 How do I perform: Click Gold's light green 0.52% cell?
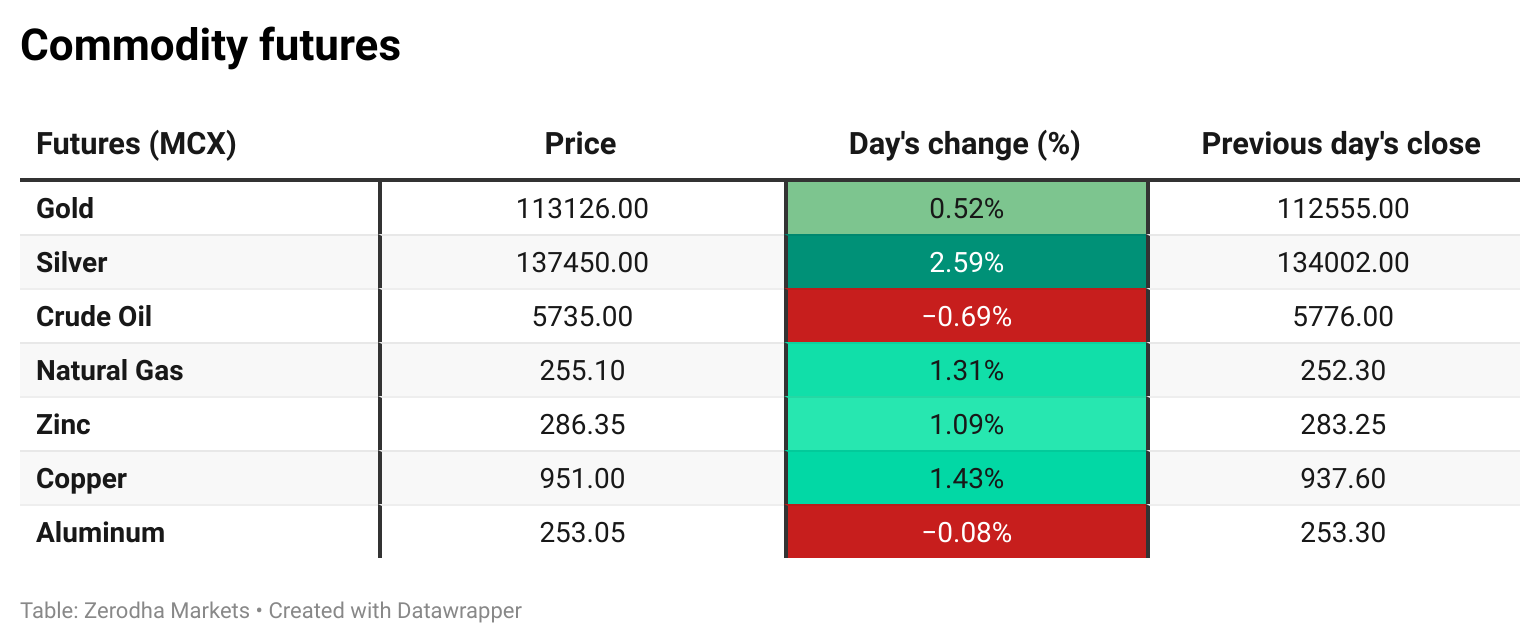tap(966, 209)
